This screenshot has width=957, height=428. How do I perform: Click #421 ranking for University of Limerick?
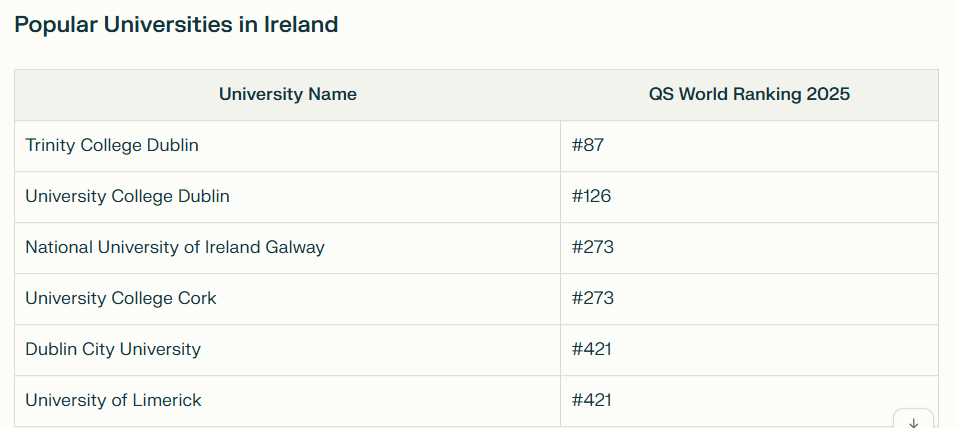pos(749,401)
